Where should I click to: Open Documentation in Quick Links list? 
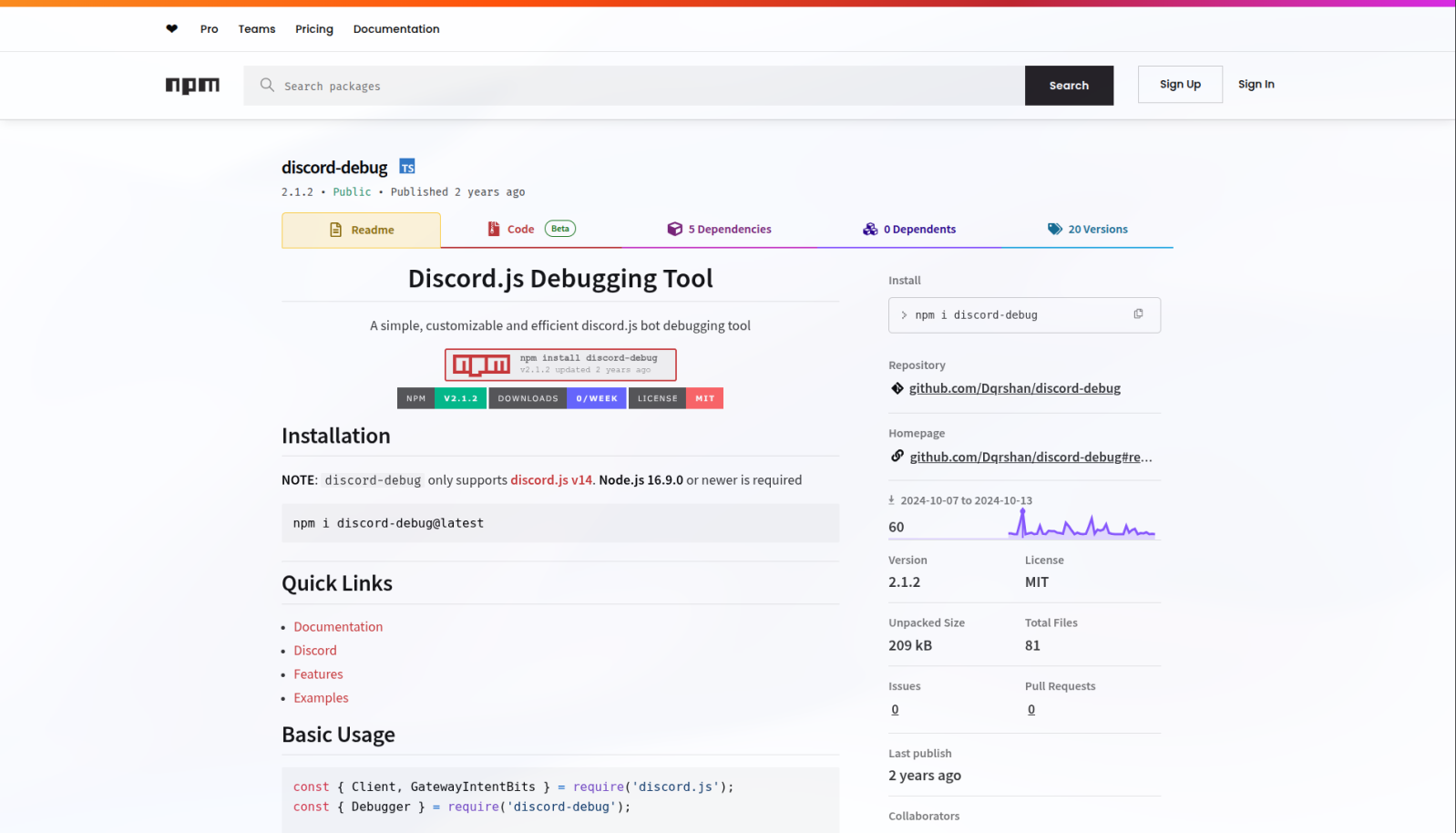[x=338, y=627]
